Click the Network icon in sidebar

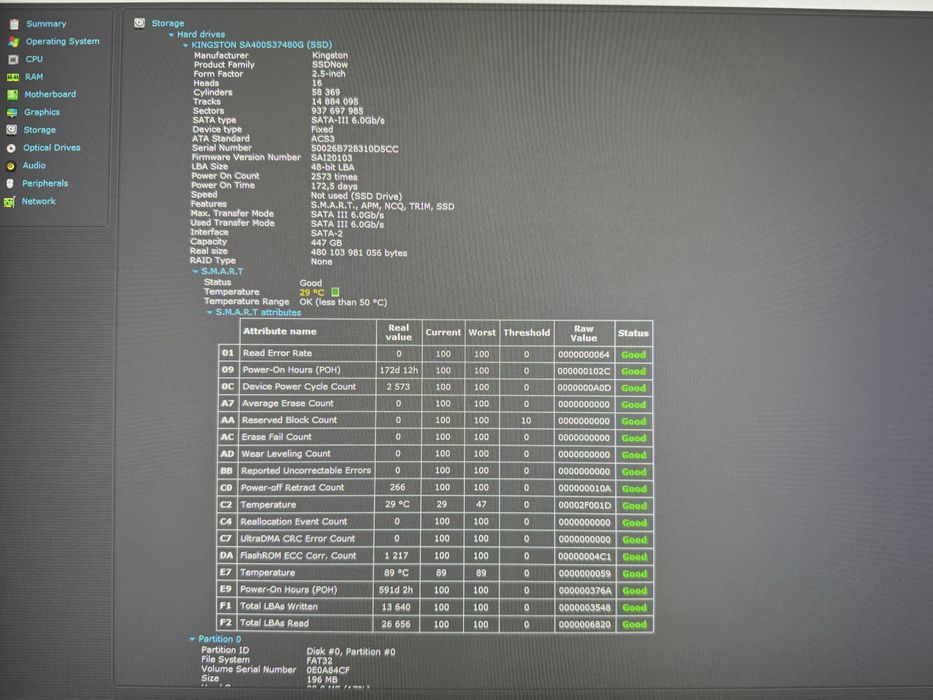[9, 202]
